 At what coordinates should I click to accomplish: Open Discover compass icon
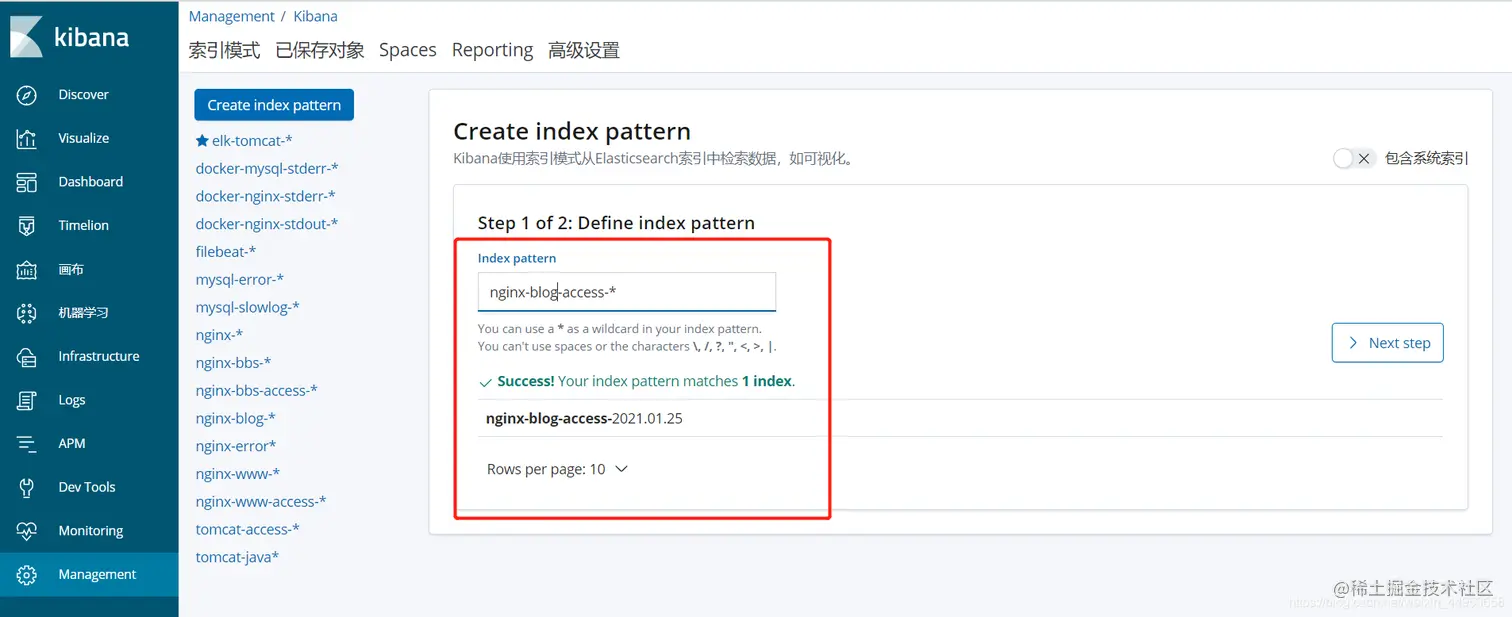tap(27, 95)
